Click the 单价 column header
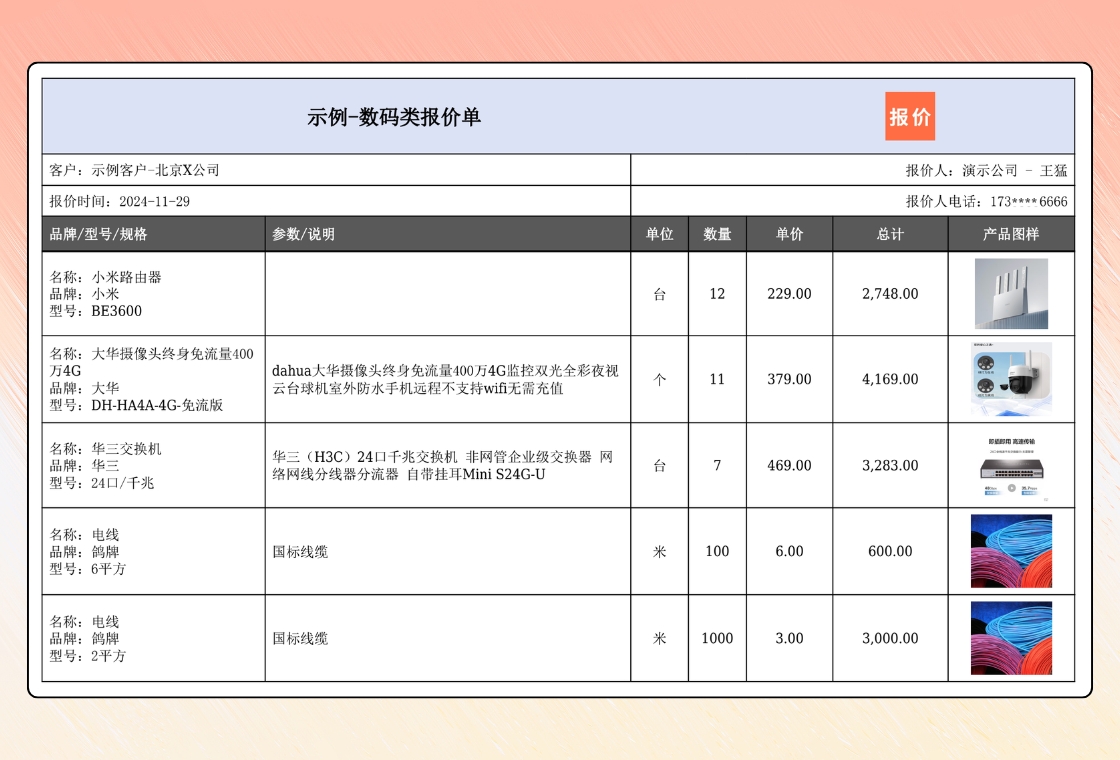This screenshot has height=760, width=1120. click(x=789, y=234)
